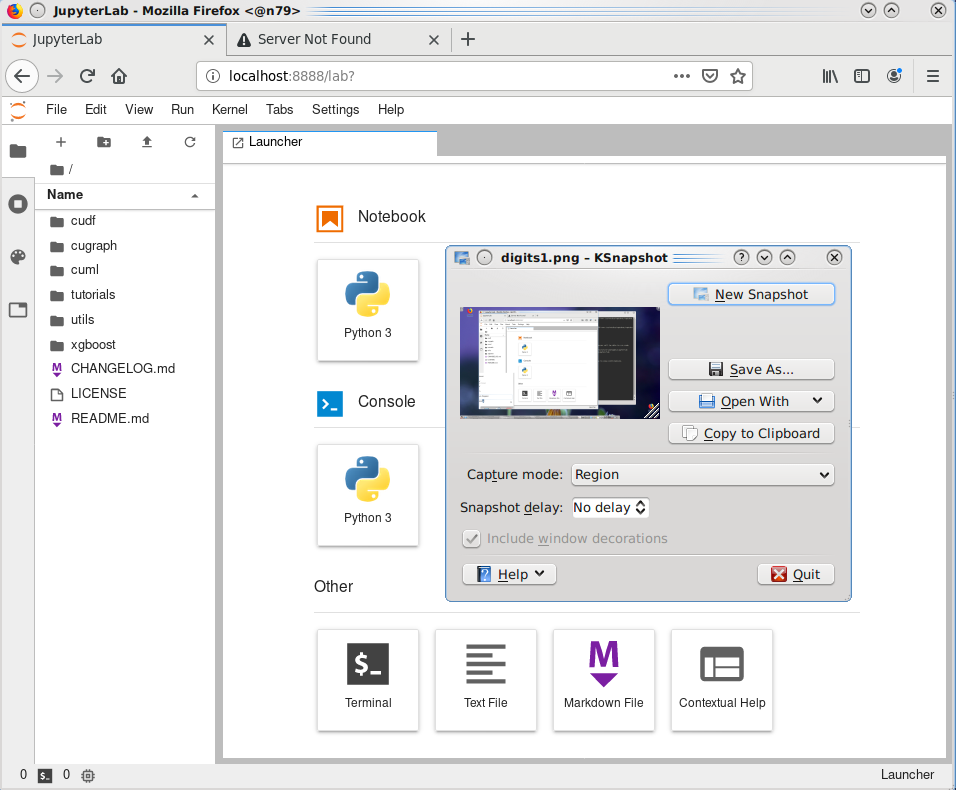Bookmark this page with the star icon
The height and width of the screenshot is (790, 956).
tap(738, 76)
